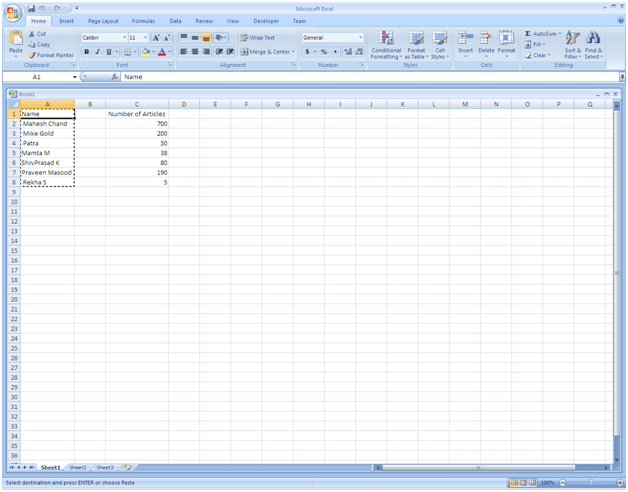Open the Formulas ribbon tab
The image size is (628, 492).
(143, 20)
